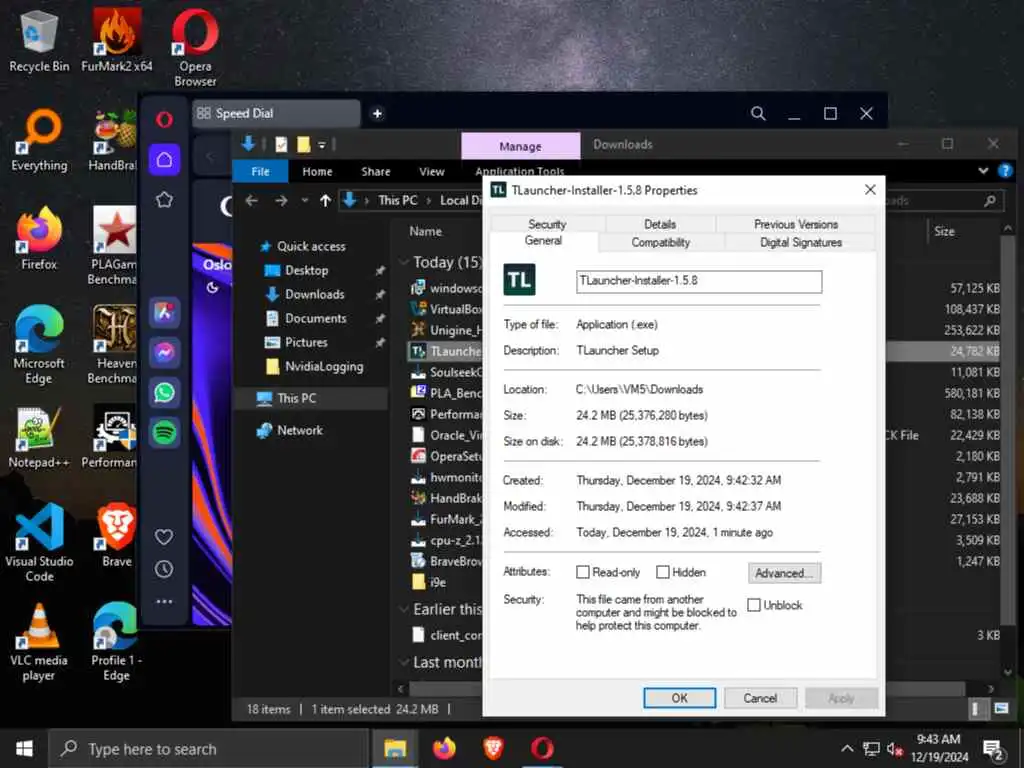Viewport: 1024px width, 768px height.
Task: Open Opera sidebar home button
Action: pyautogui.click(x=164, y=160)
